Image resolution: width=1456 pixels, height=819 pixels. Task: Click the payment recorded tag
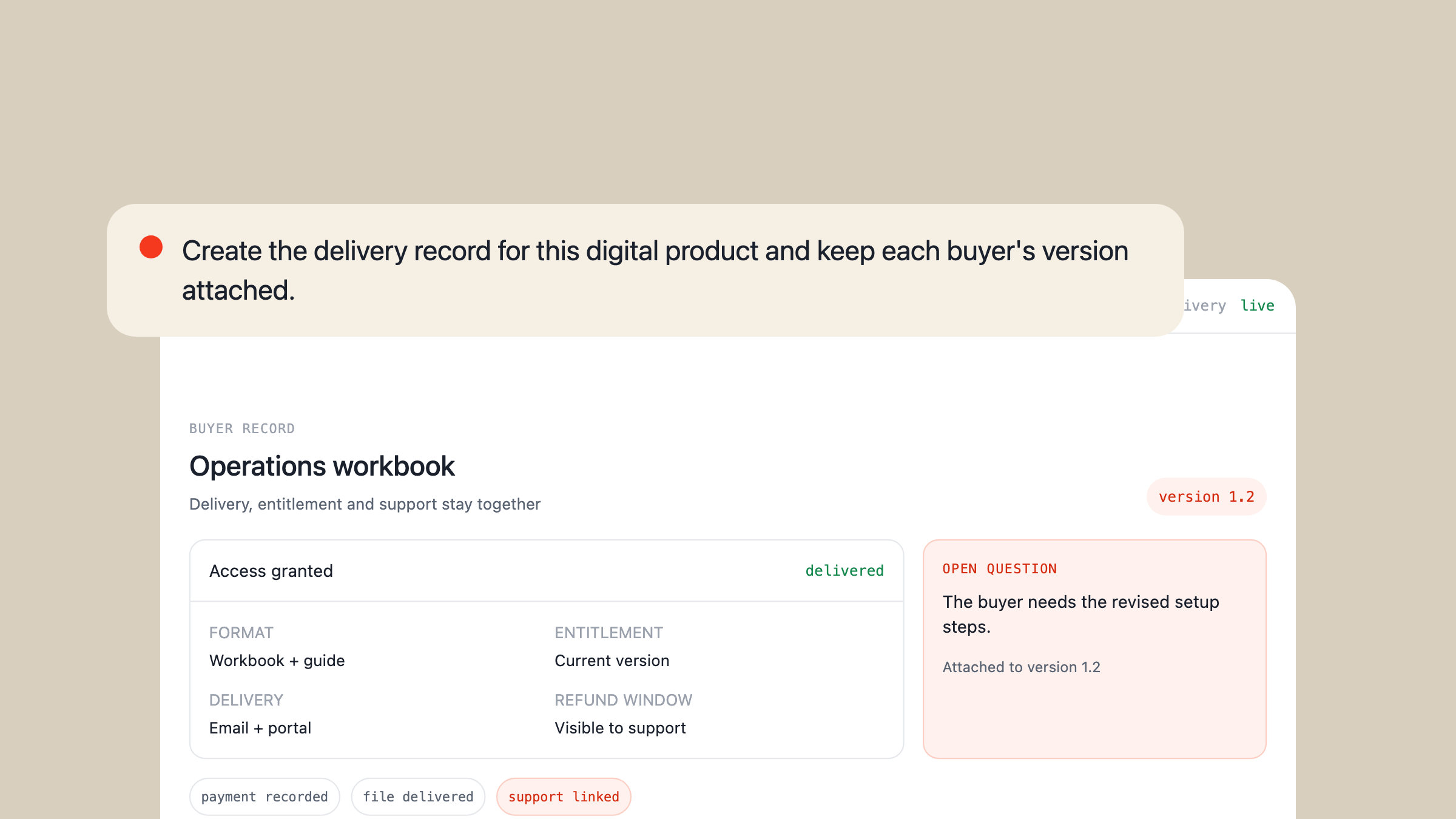[265, 797]
